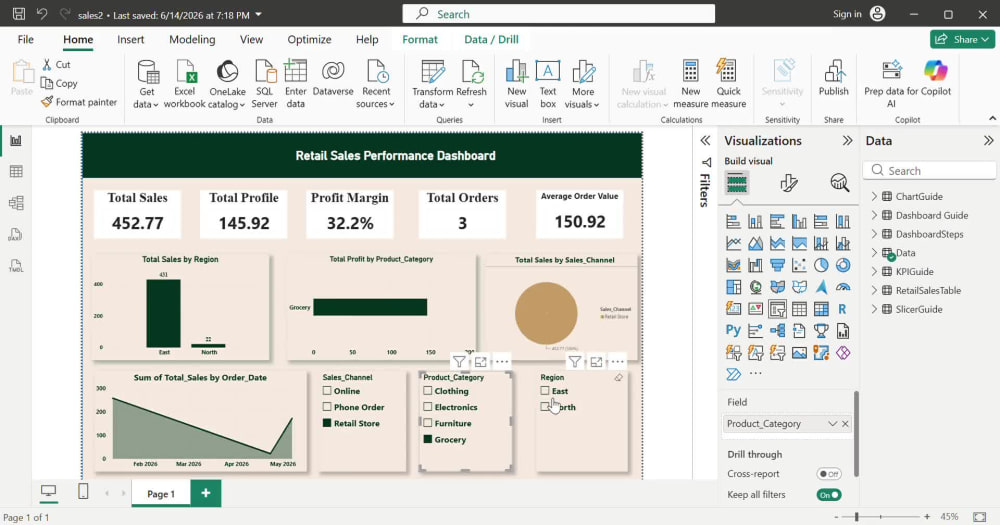Clear selections eraser on Region slicer
This screenshot has width=1000, height=525.
(618, 378)
